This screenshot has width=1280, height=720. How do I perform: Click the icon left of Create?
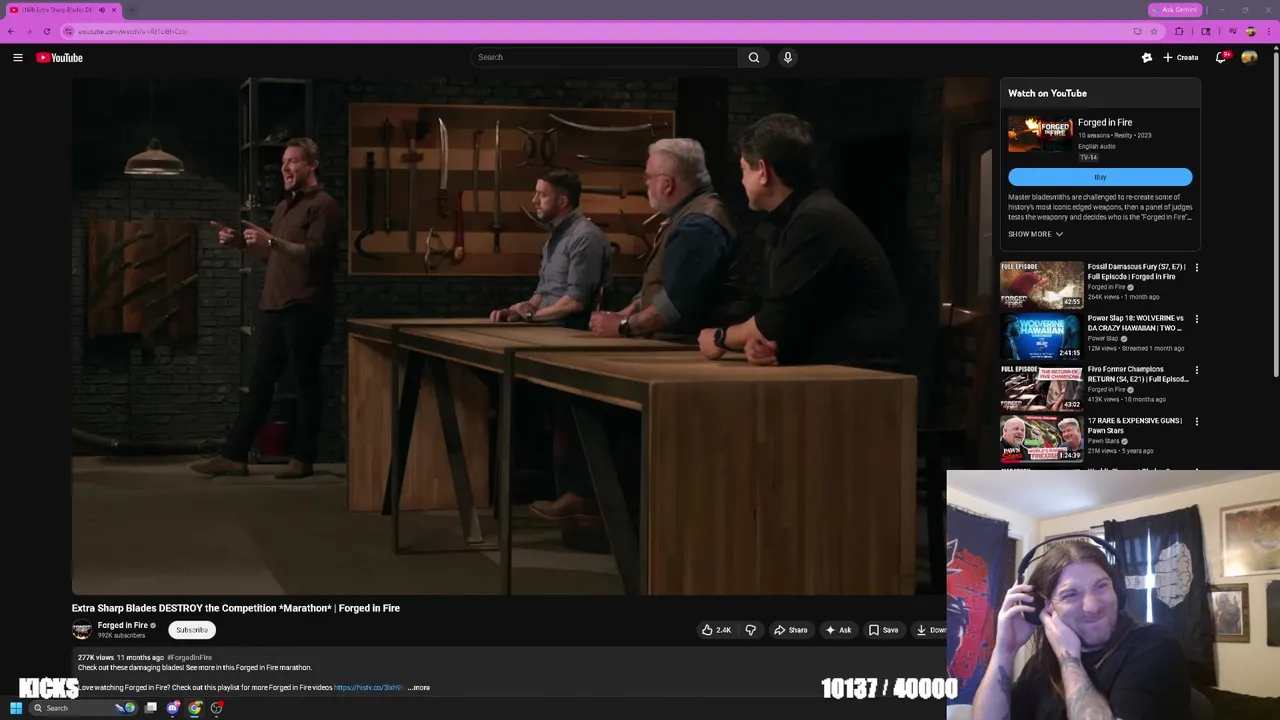tap(1147, 57)
